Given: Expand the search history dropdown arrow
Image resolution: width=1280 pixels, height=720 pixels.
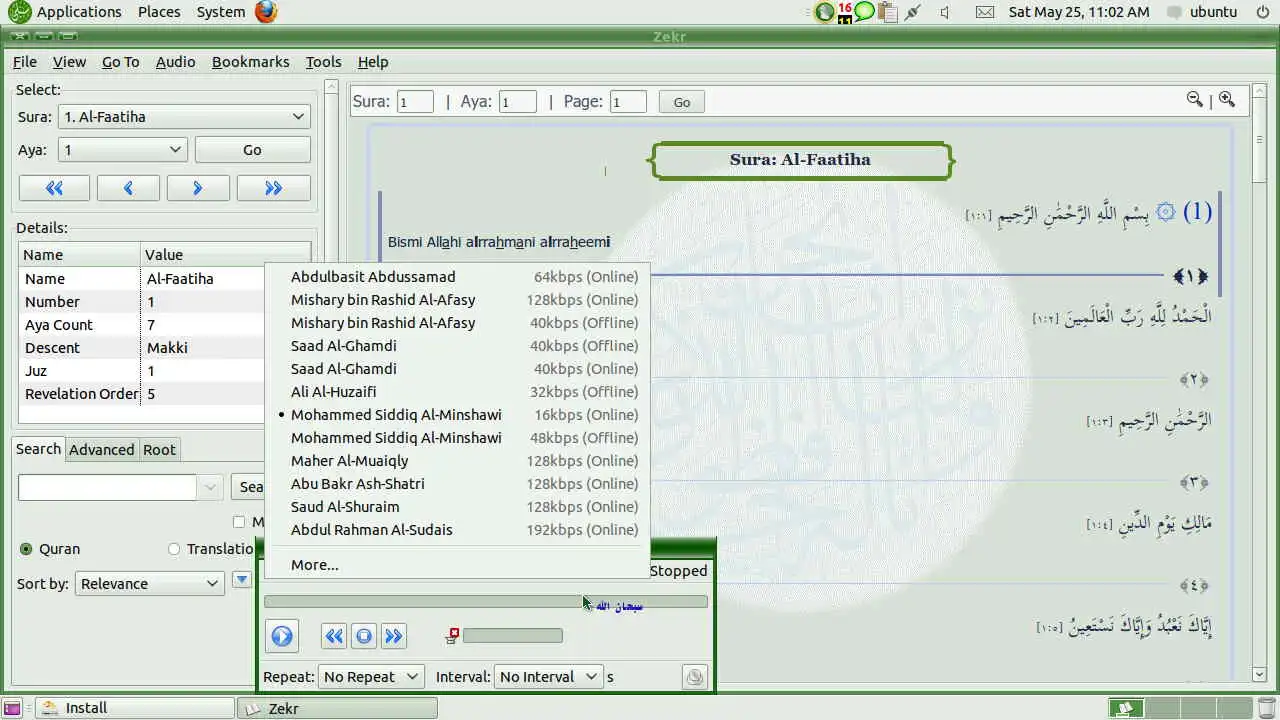Looking at the screenshot, I should click(x=210, y=487).
